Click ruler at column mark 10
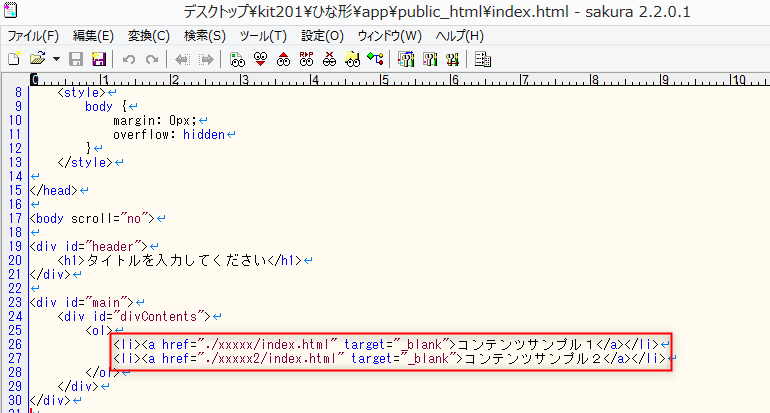Image resolution: width=770 pixels, height=413 pixels. 738,80
